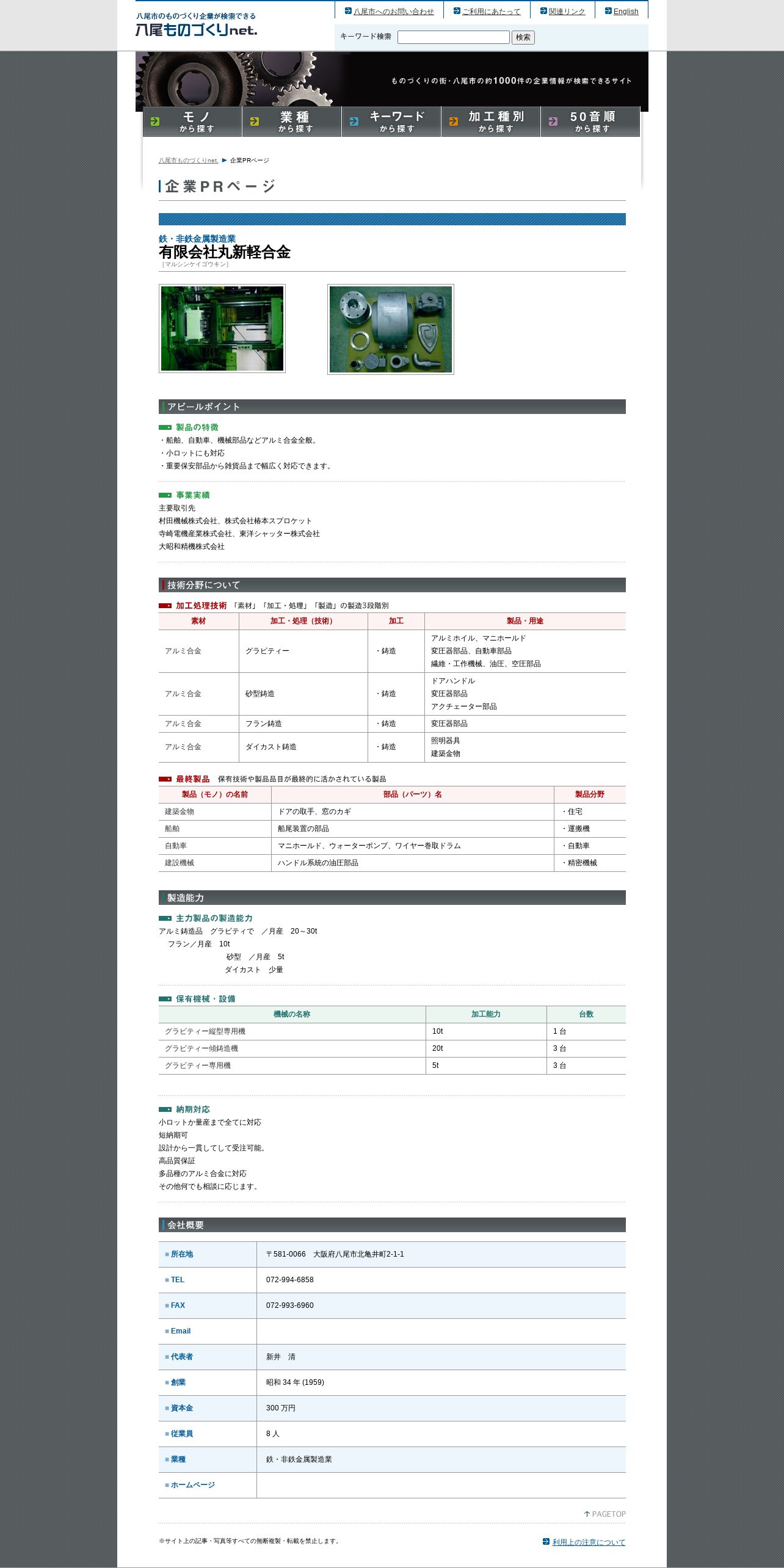784x1568 pixels.
Task: Click representative name 新井 清
Action: [x=281, y=1357]
